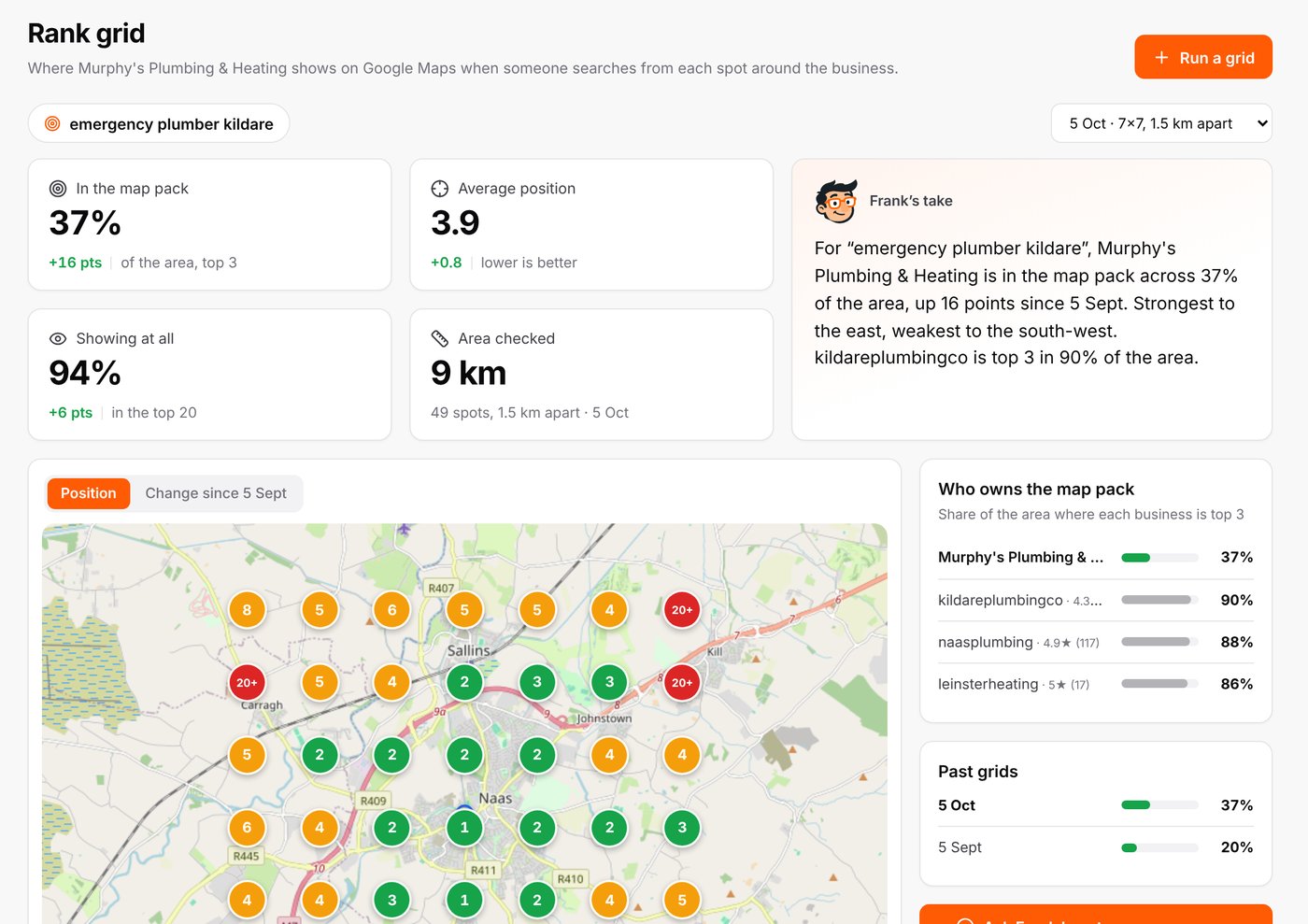Click the In the map pack target icon
Screen dimensions: 1308x924
[58, 189]
